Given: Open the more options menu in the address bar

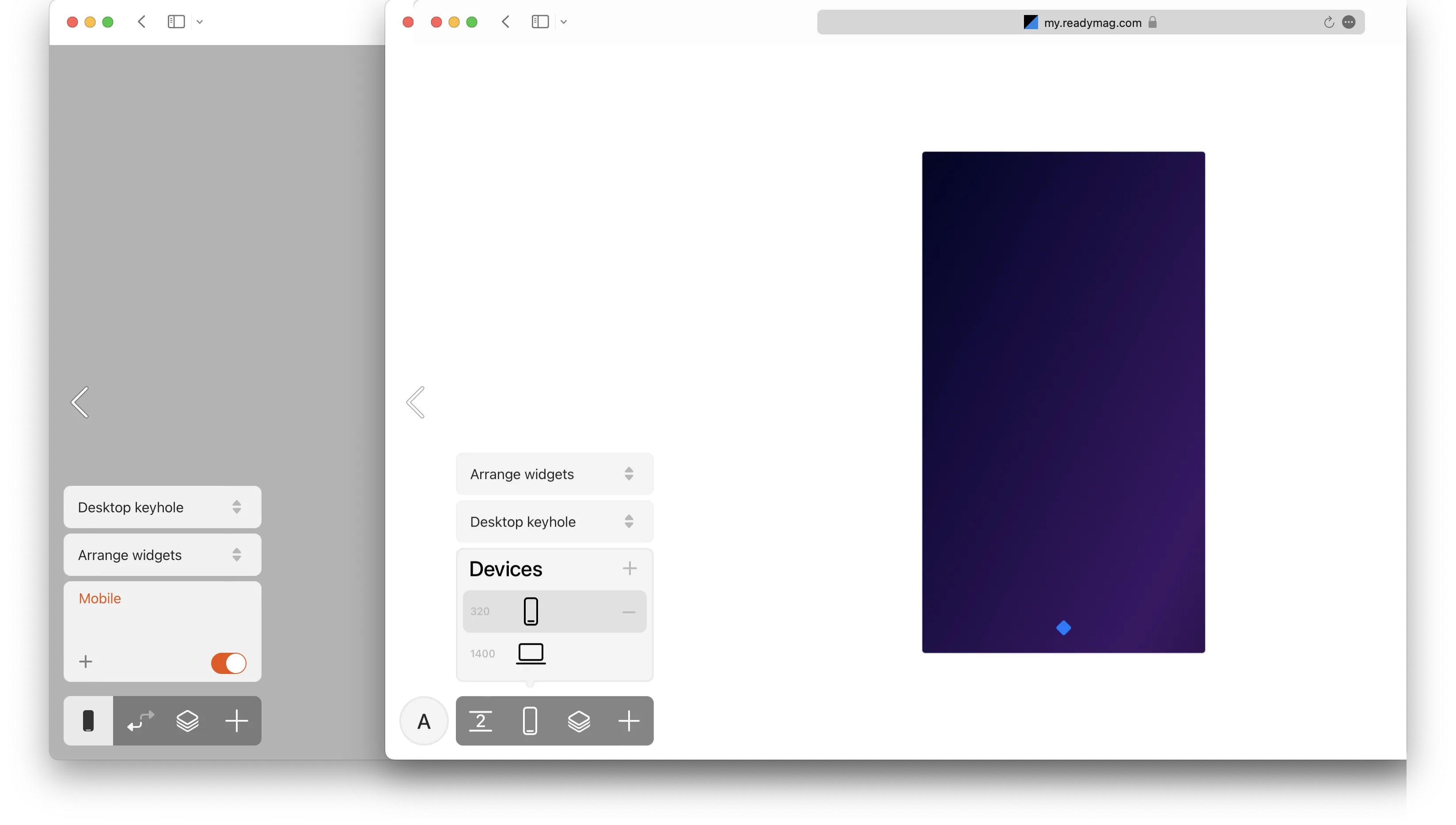Looking at the screenshot, I should (1350, 22).
